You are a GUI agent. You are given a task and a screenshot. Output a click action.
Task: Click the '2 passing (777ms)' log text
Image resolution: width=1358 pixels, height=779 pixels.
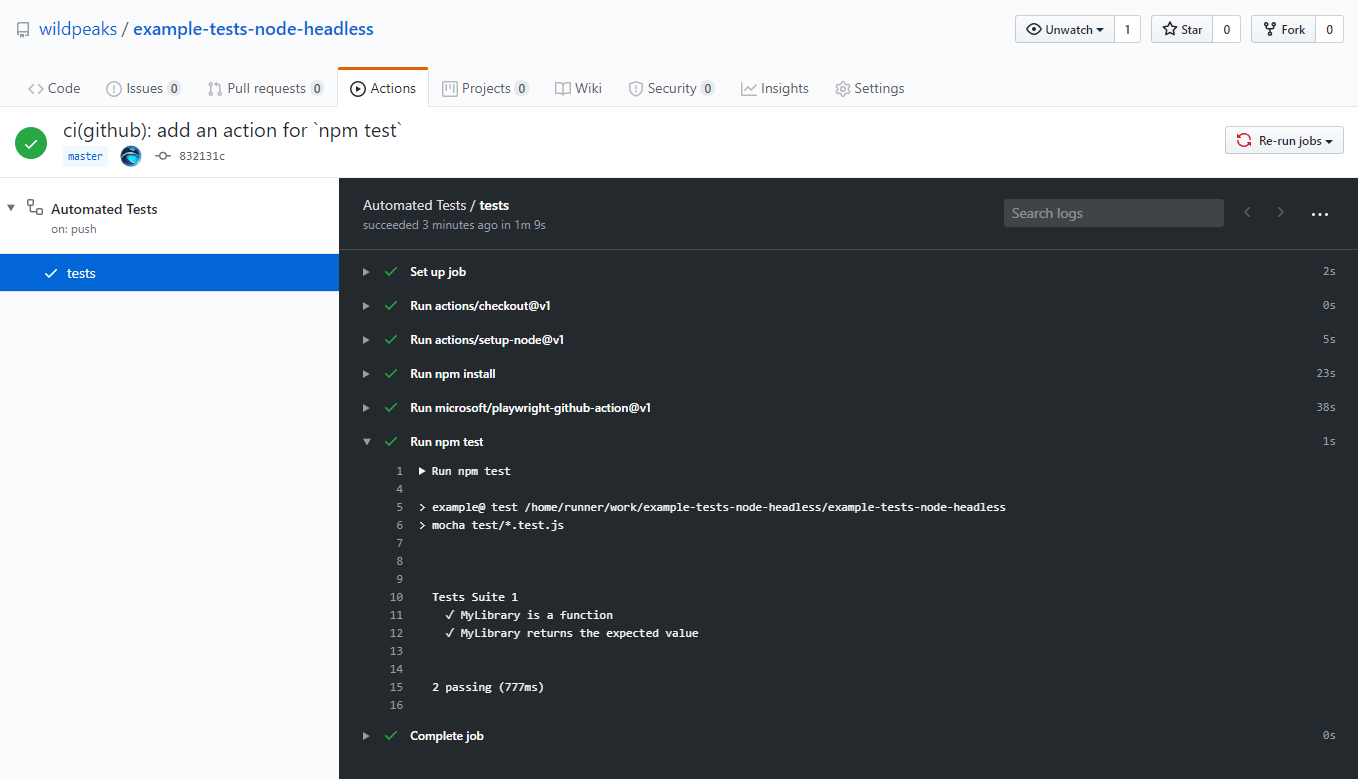[488, 687]
